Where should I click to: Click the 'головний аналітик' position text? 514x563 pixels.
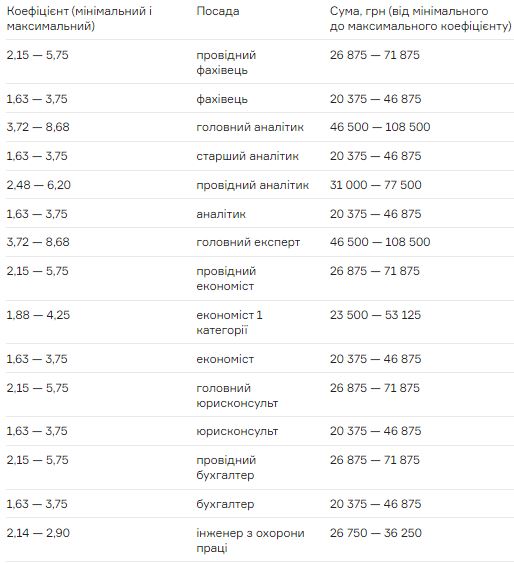coord(250,127)
